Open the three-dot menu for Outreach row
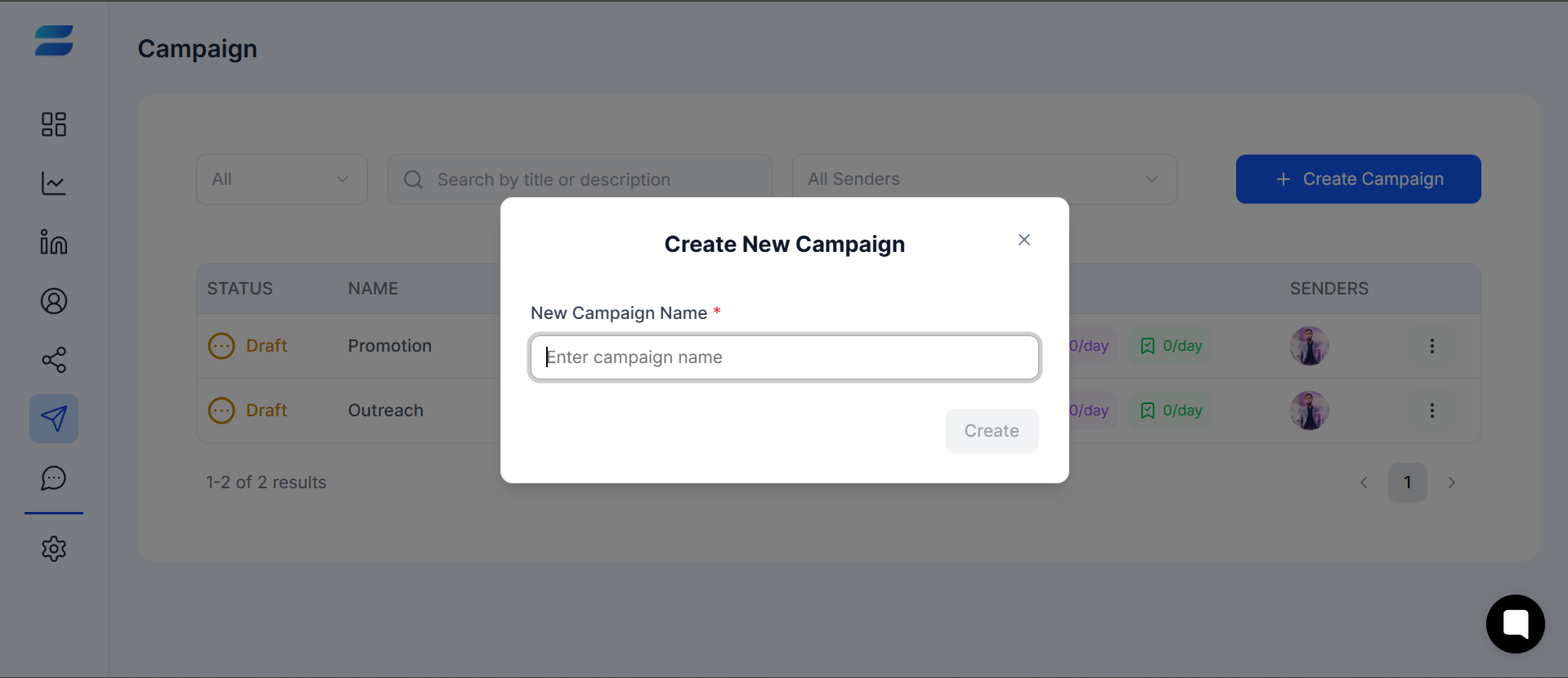This screenshot has width=1568, height=678. click(1431, 411)
